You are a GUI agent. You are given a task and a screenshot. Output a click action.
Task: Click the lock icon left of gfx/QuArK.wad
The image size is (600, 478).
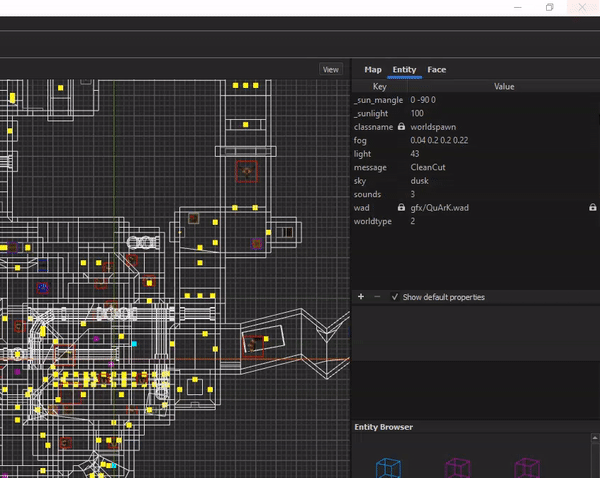coord(401,207)
